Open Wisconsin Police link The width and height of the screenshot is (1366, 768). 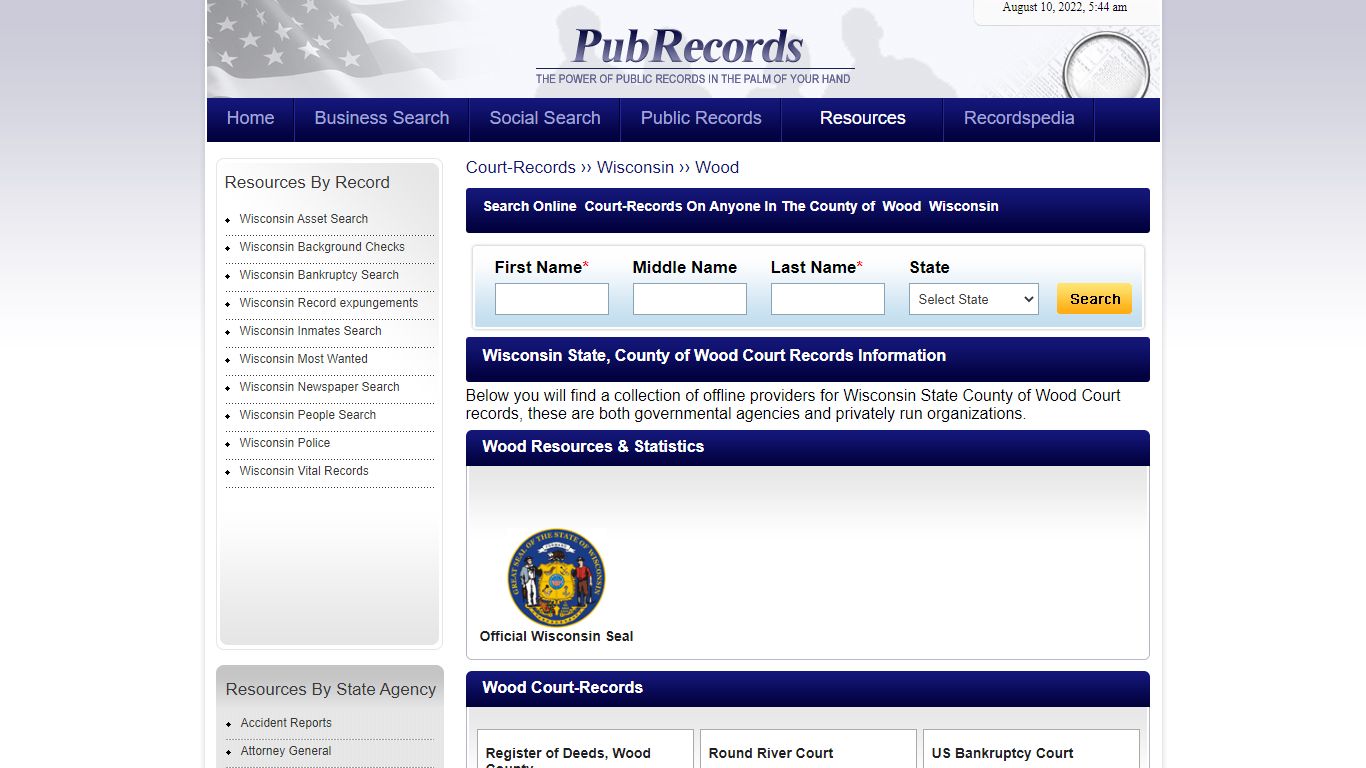285,443
